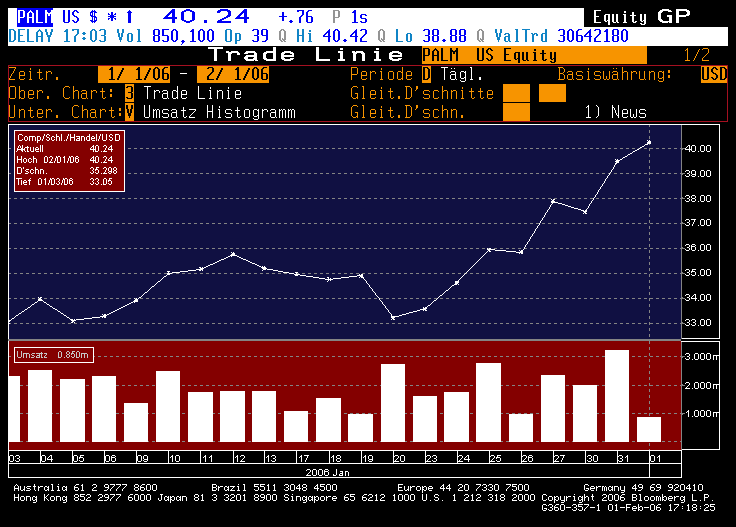Screen dimensions: 736x527
Task: Click the price data point for January 27
Action: point(553,201)
